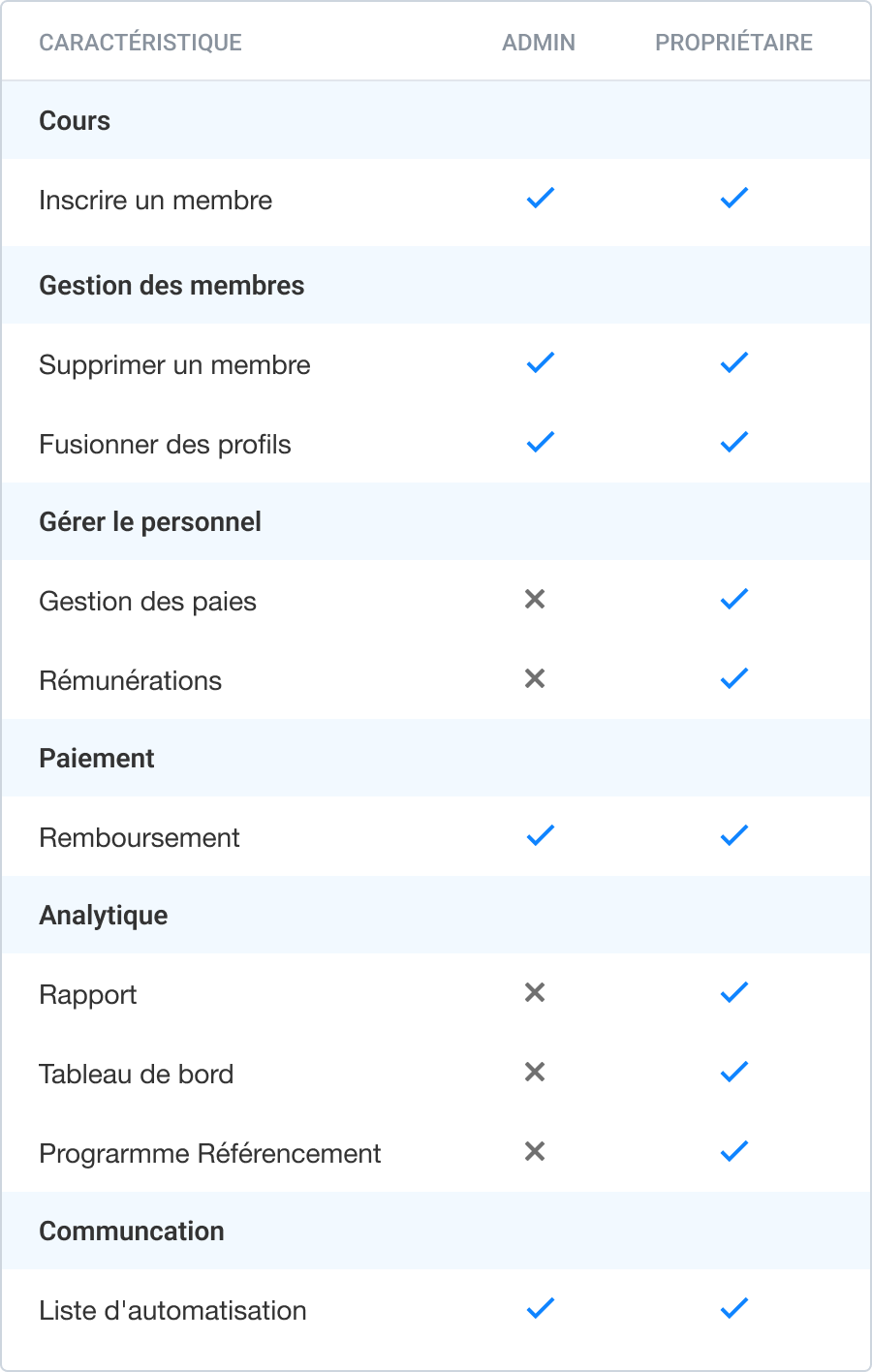Click Propriétaire checkmark for Supprimer un membre
The height and width of the screenshot is (1372, 872).
pyautogui.click(x=734, y=363)
